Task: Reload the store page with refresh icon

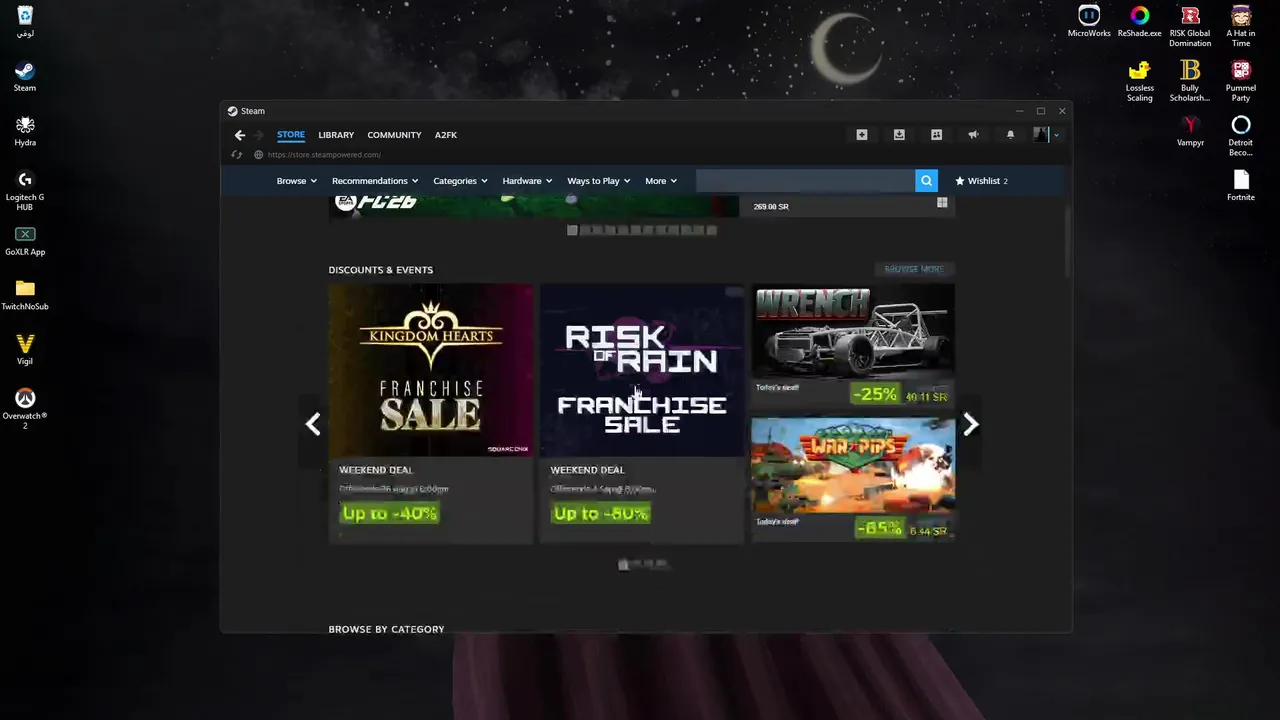Action: click(237, 155)
